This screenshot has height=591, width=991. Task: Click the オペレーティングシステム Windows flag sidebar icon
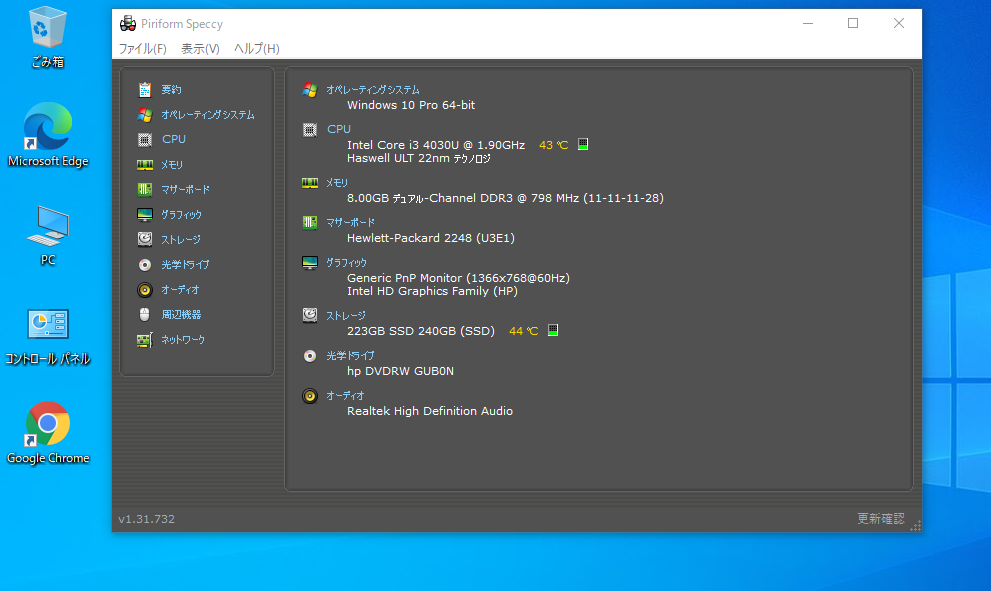pyautogui.click(x=145, y=114)
